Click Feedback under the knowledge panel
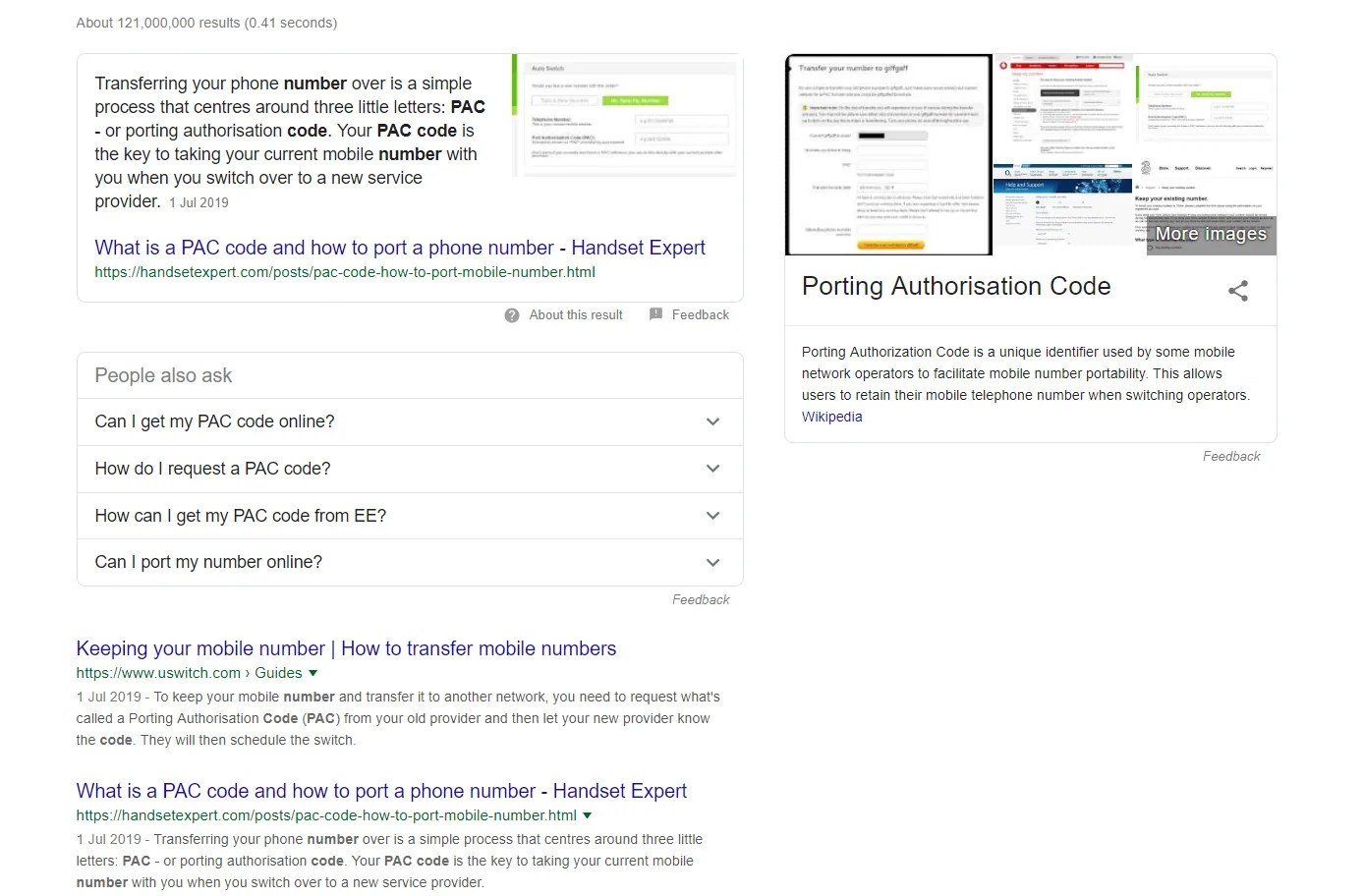 click(1231, 456)
